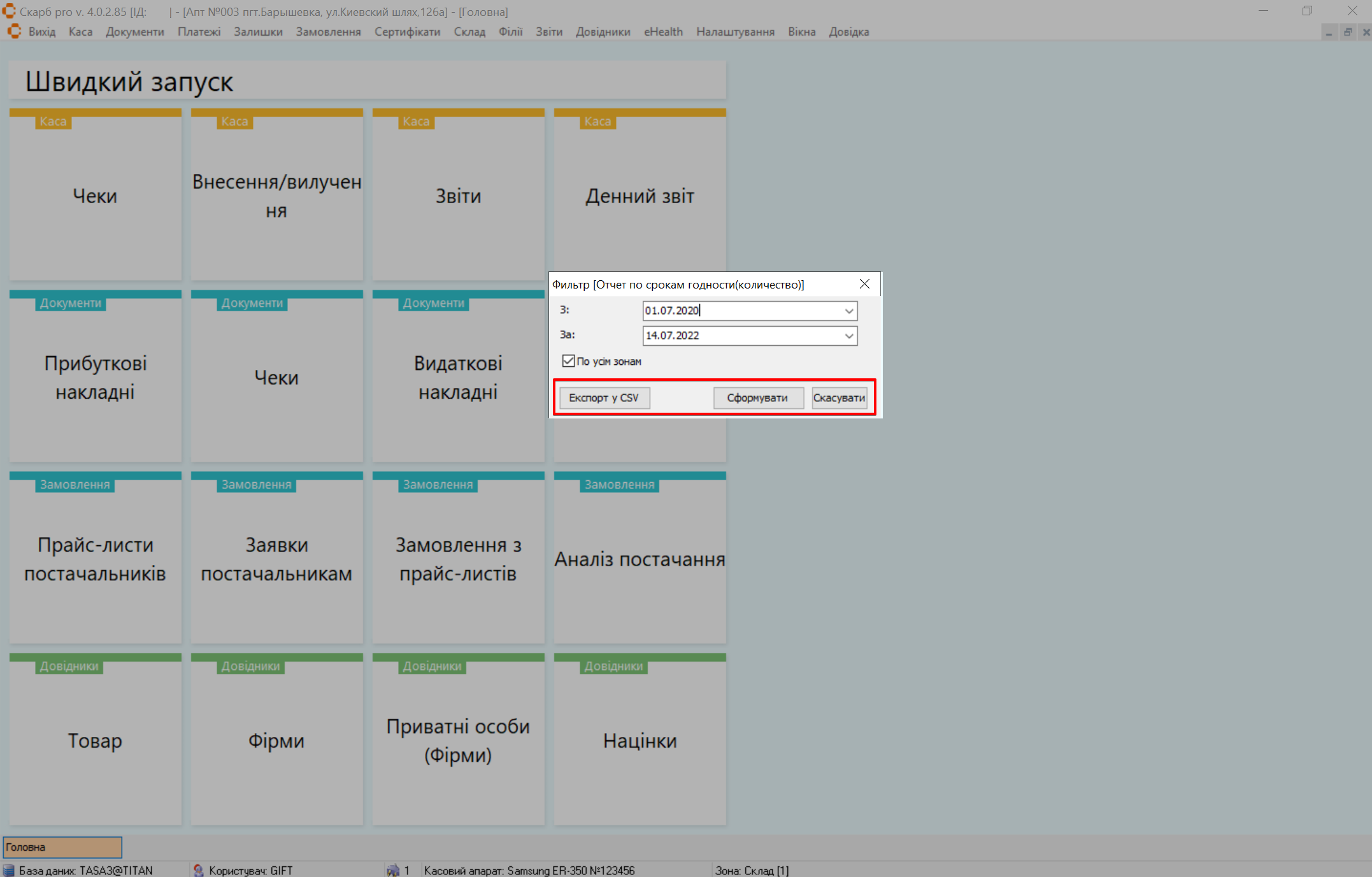The image size is (1372, 877).
Task: Open the Прибуткові накладні tile
Action: tap(96, 378)
